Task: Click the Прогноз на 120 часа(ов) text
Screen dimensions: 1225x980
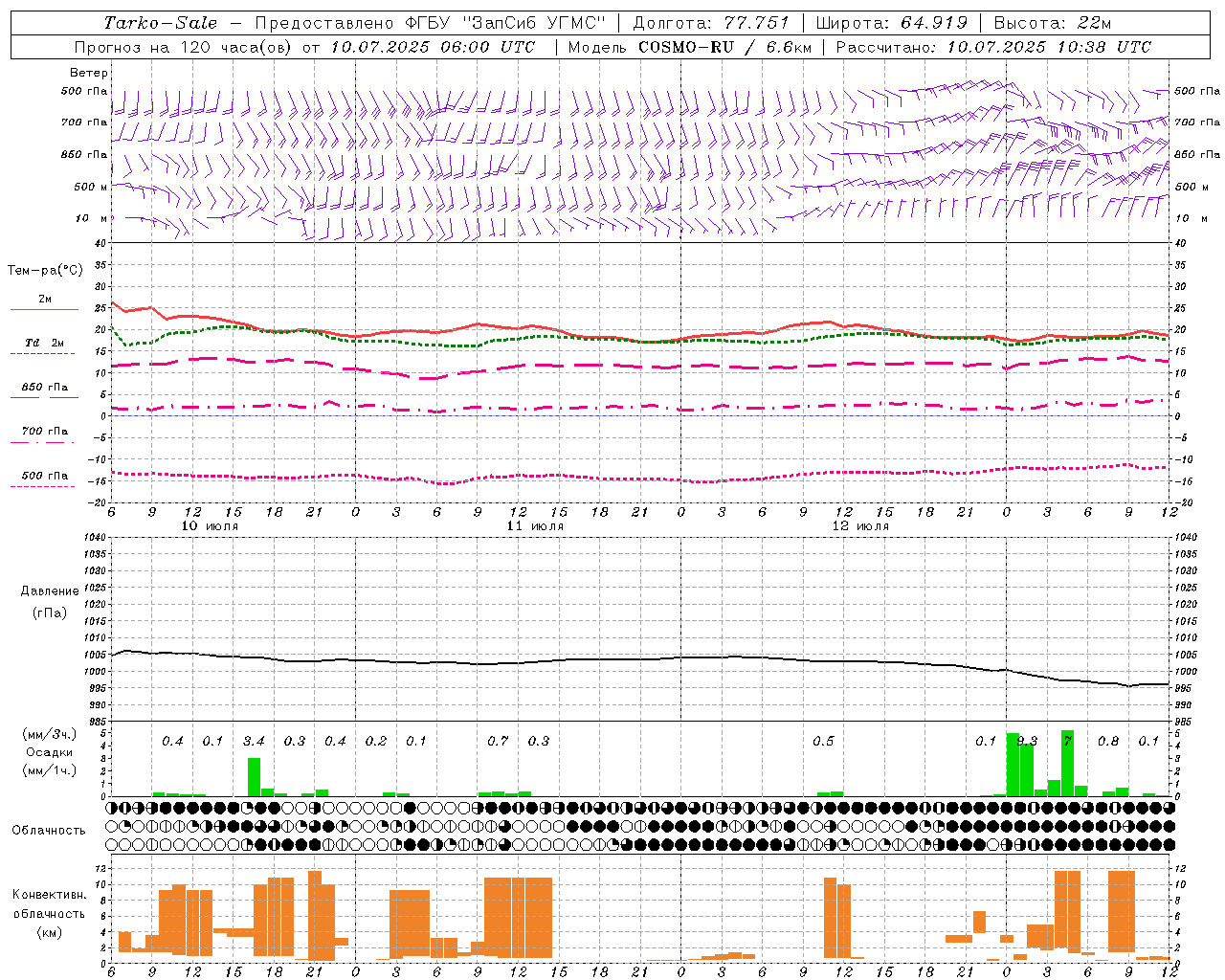Action: [x=185, y=47]
